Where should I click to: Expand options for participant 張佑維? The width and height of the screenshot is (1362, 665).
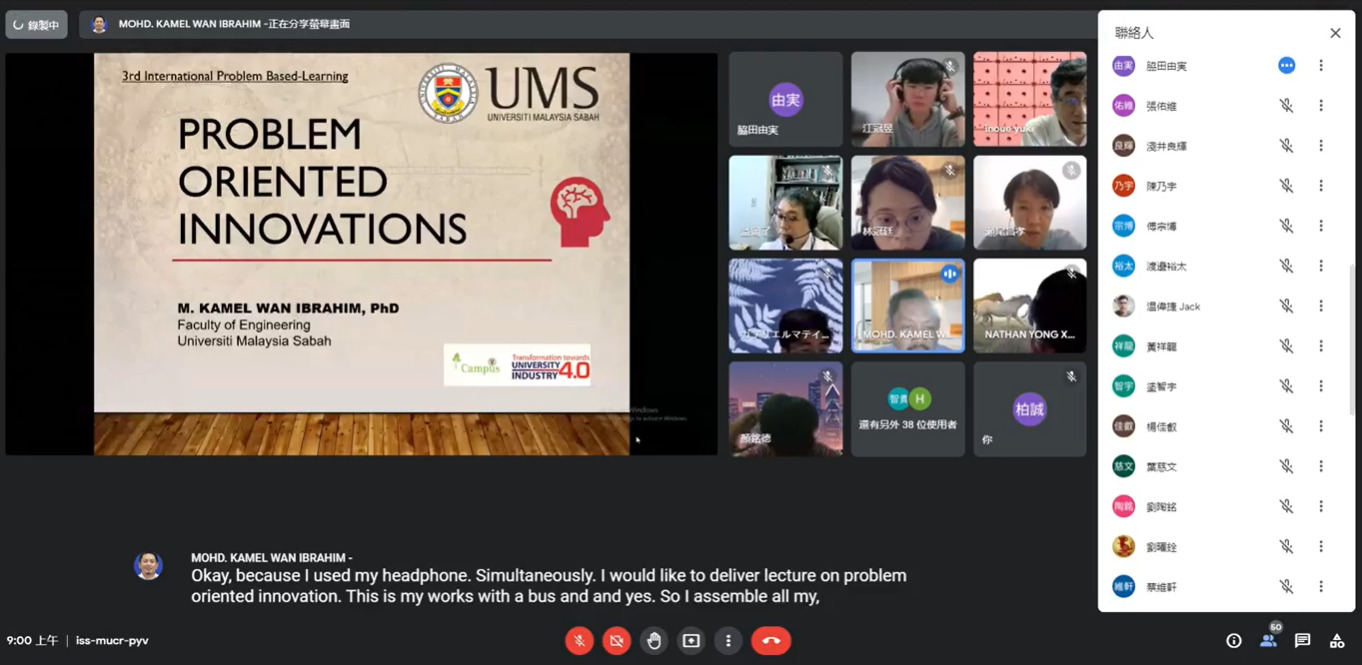tap(1320, 106)
